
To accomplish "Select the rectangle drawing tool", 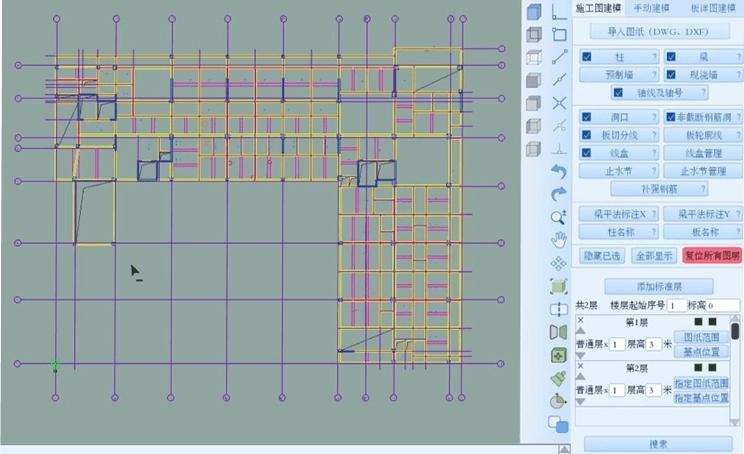I will coord(559,33).
